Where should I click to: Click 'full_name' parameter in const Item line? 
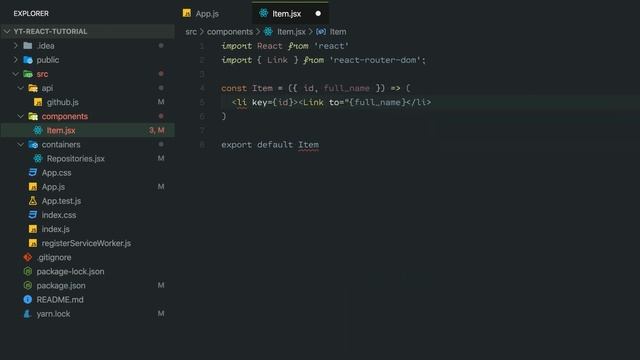347,88
